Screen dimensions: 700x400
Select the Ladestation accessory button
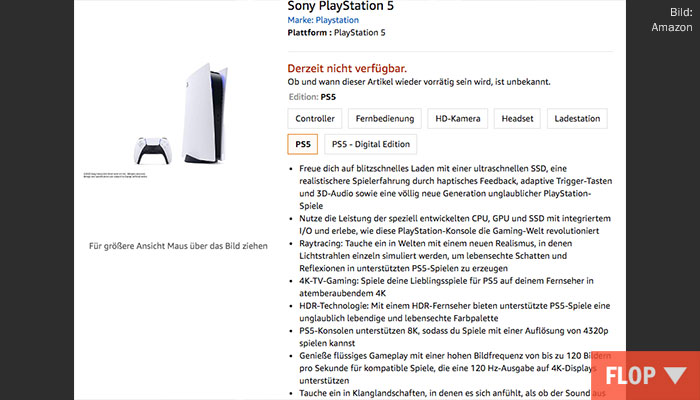coord(578,118)
